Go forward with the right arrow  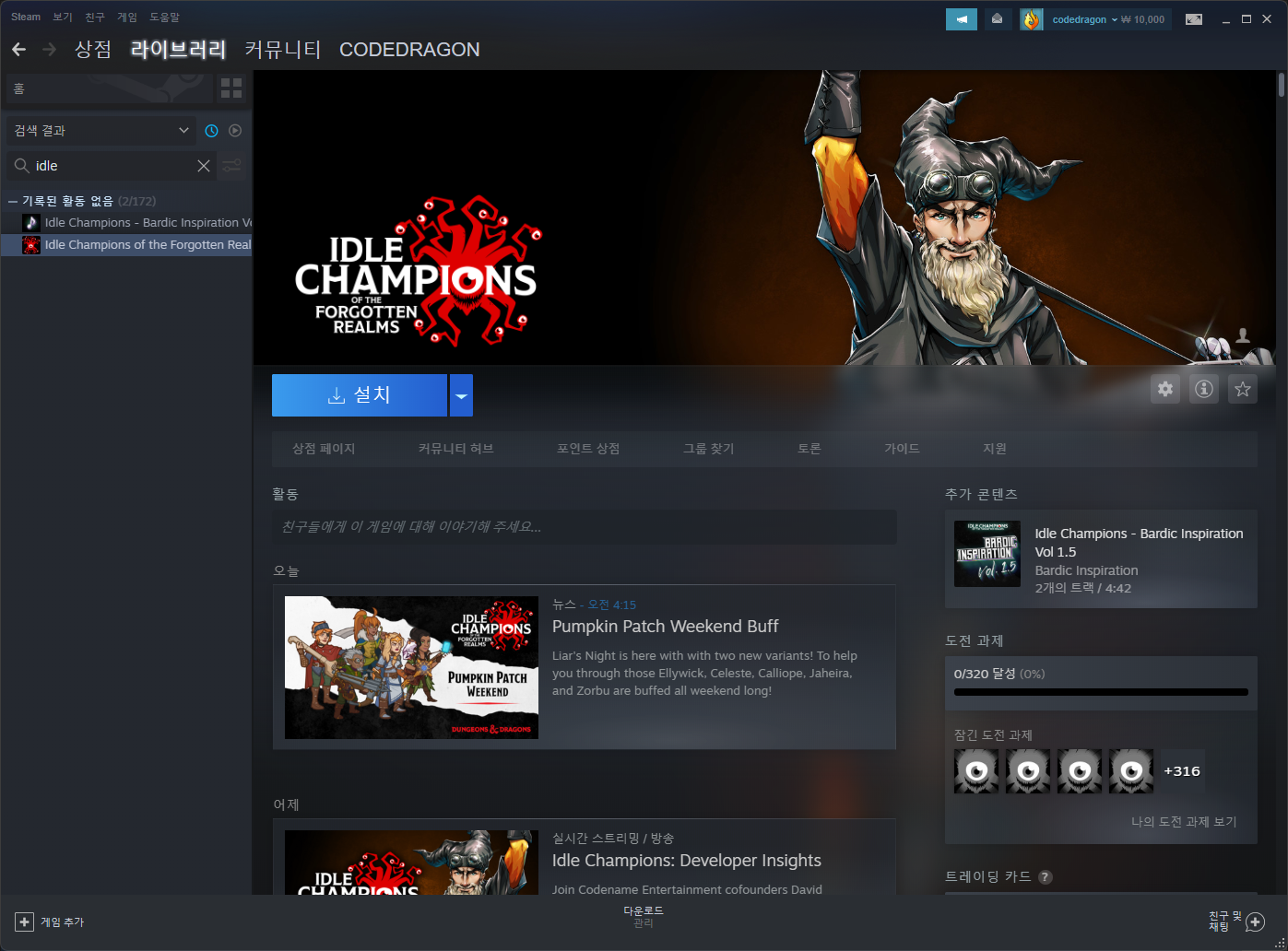pos(50,50)
